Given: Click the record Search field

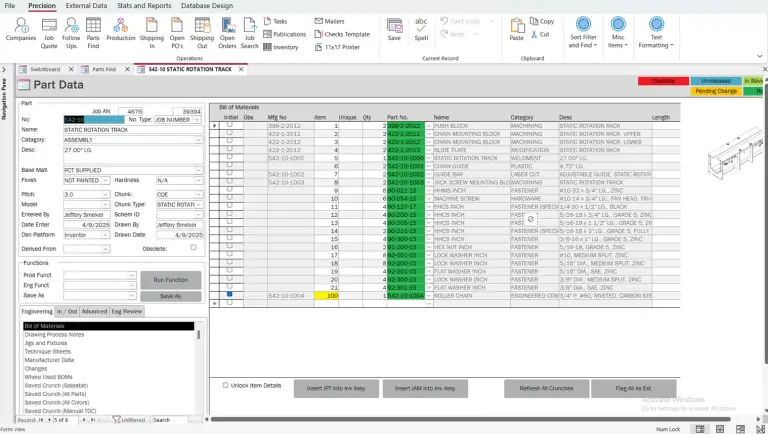Looking at the screenshot, I should (169, 420).
